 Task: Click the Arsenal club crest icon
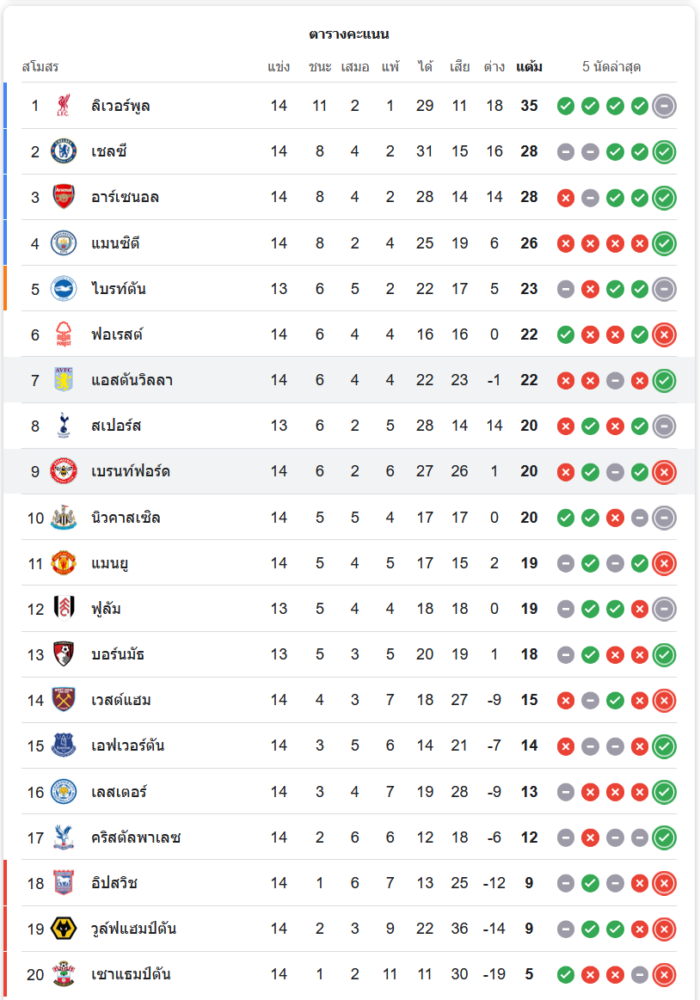pos(63,197)
